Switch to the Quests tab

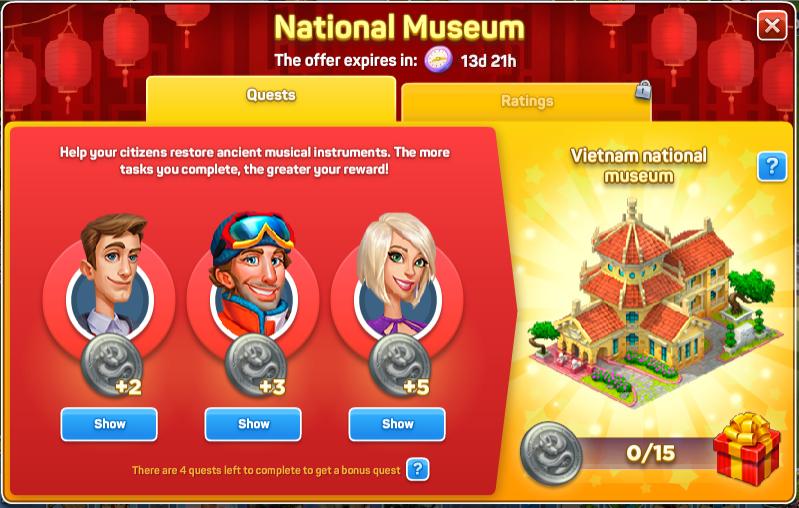click(271, 98)
